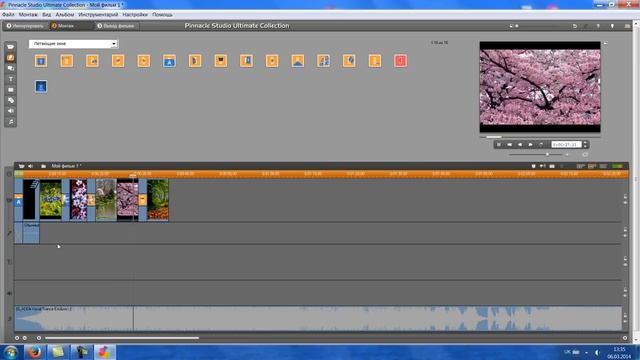Open the disc menus section icon
Screen dimensions: 640x360
click(11, 100)
